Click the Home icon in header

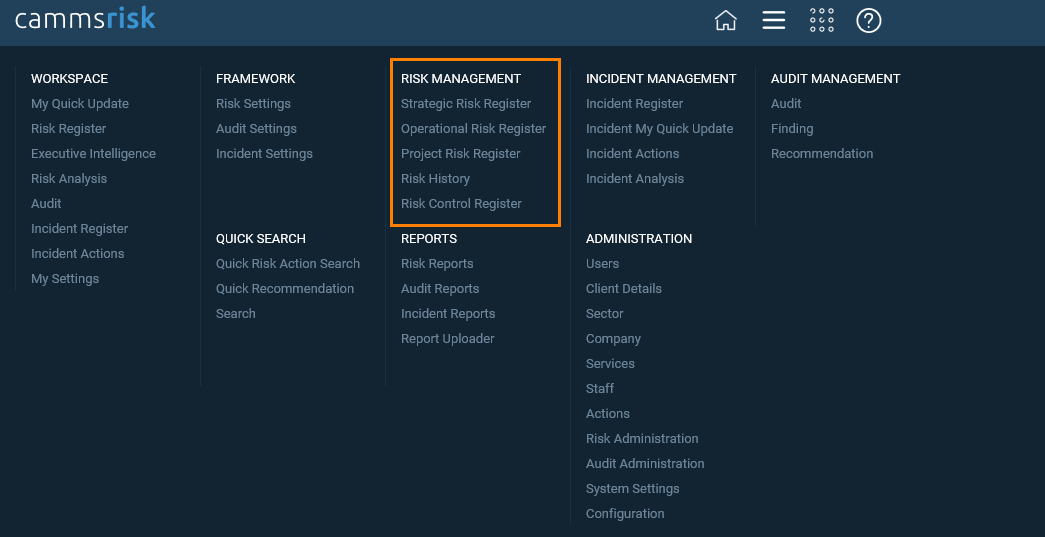click(725, 21)
